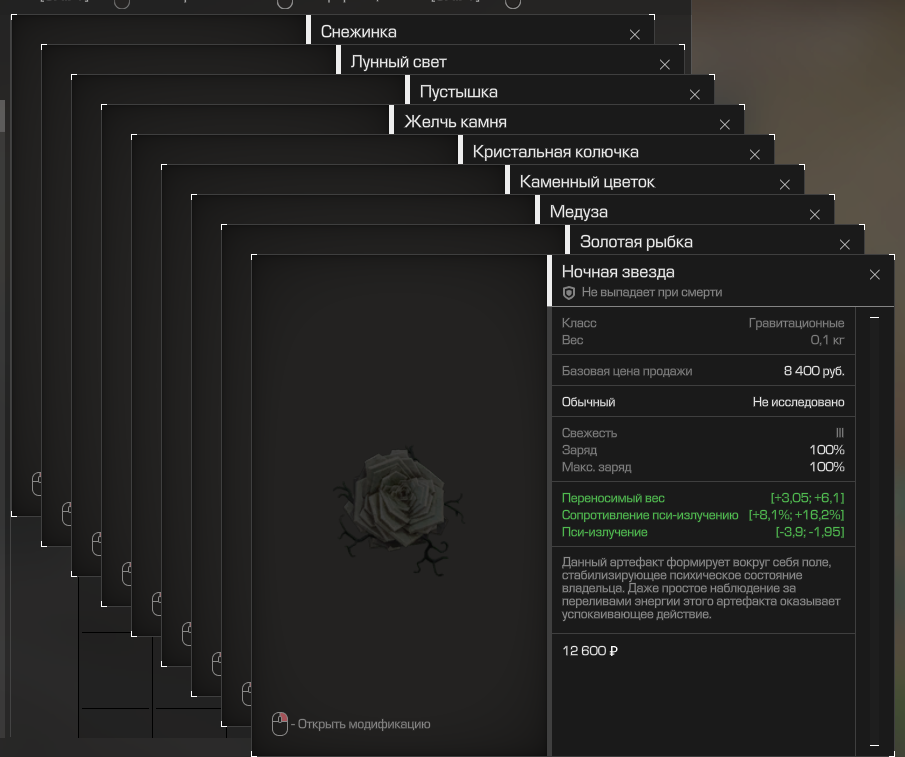Close the Кристальная колючка item window
This screenshot has width=905, height=757.
pyautogui.click(x=755, y=155)
